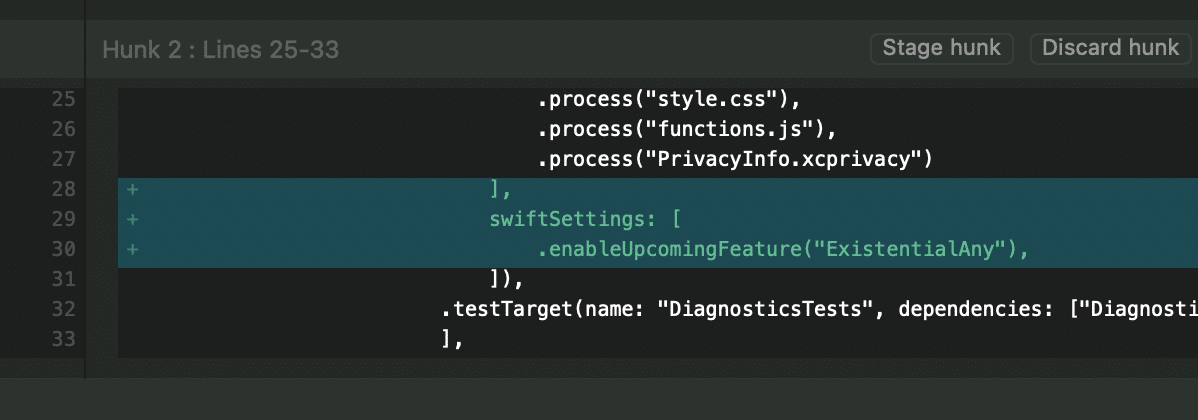Select the PrivacyInfo.xcprivacy code line
Image resolution: width=1198 pixels, height=420 pixels.
[x=735, y=160]
